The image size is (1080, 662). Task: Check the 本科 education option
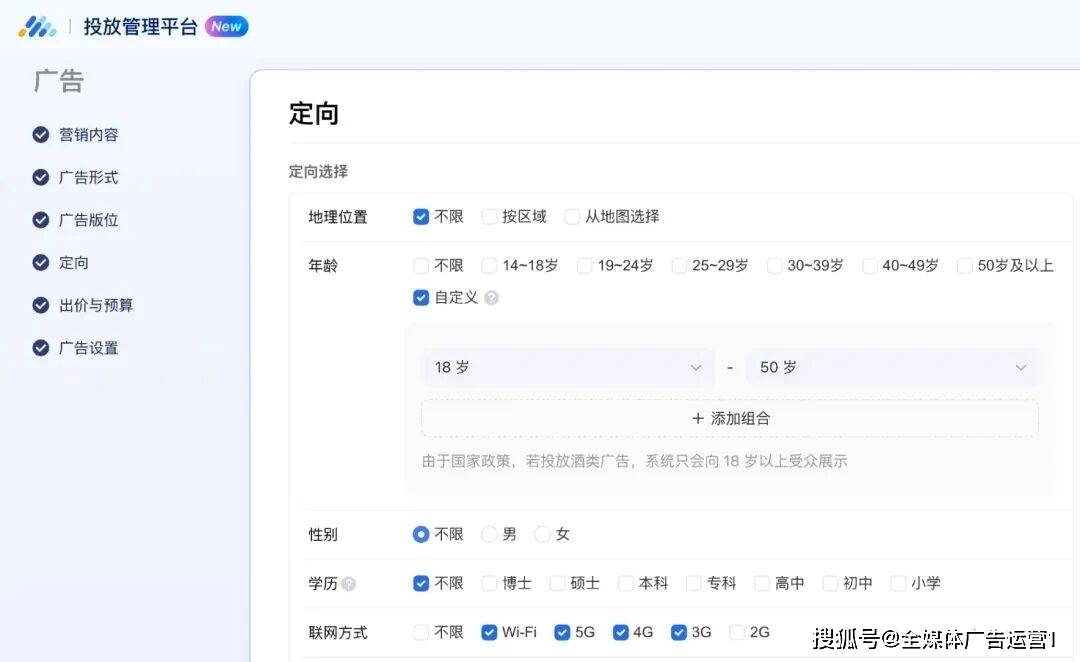click(x=626, y=583)
